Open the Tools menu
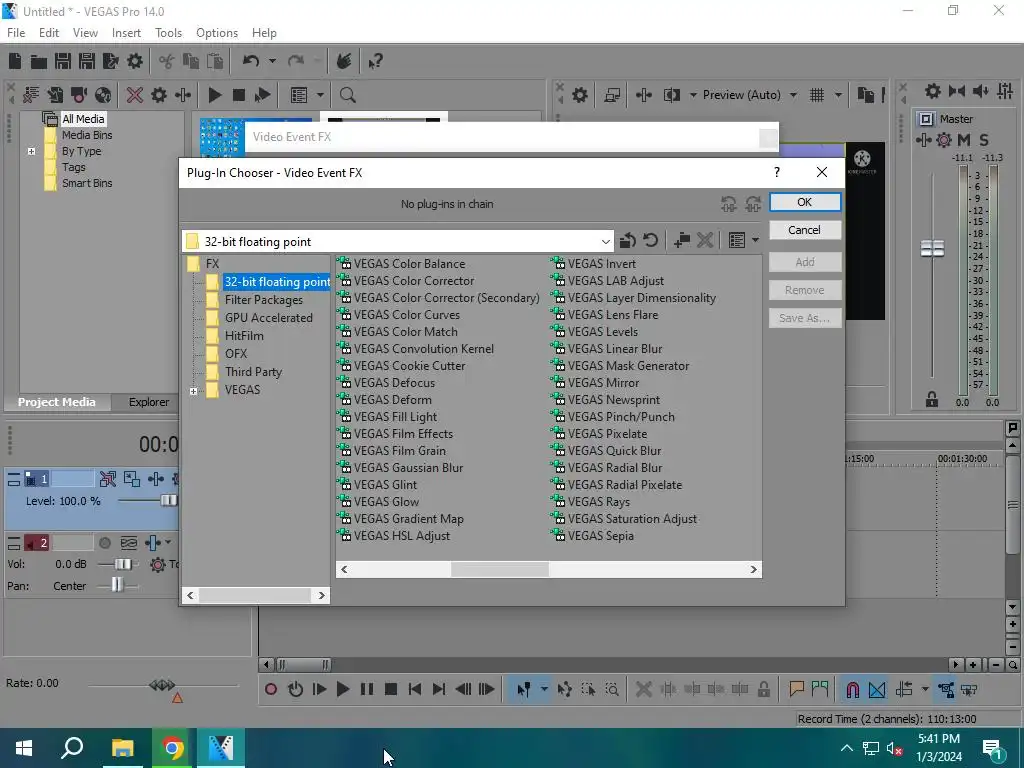Image resolution: width=1024 pixels, height=768 pixels. pos(168,33)
